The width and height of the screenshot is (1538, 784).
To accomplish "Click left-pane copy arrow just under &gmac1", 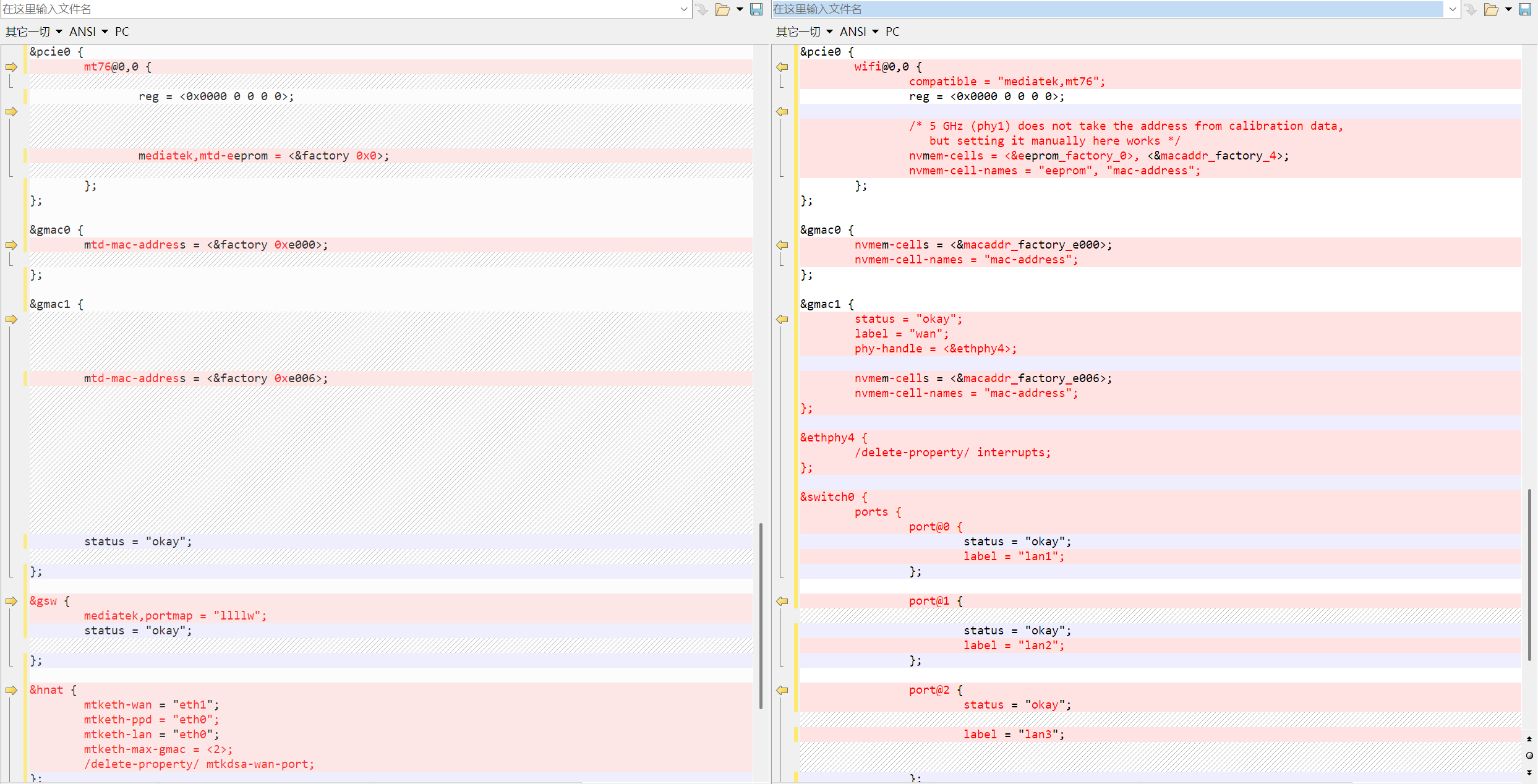I will click(x=11, y=319).
